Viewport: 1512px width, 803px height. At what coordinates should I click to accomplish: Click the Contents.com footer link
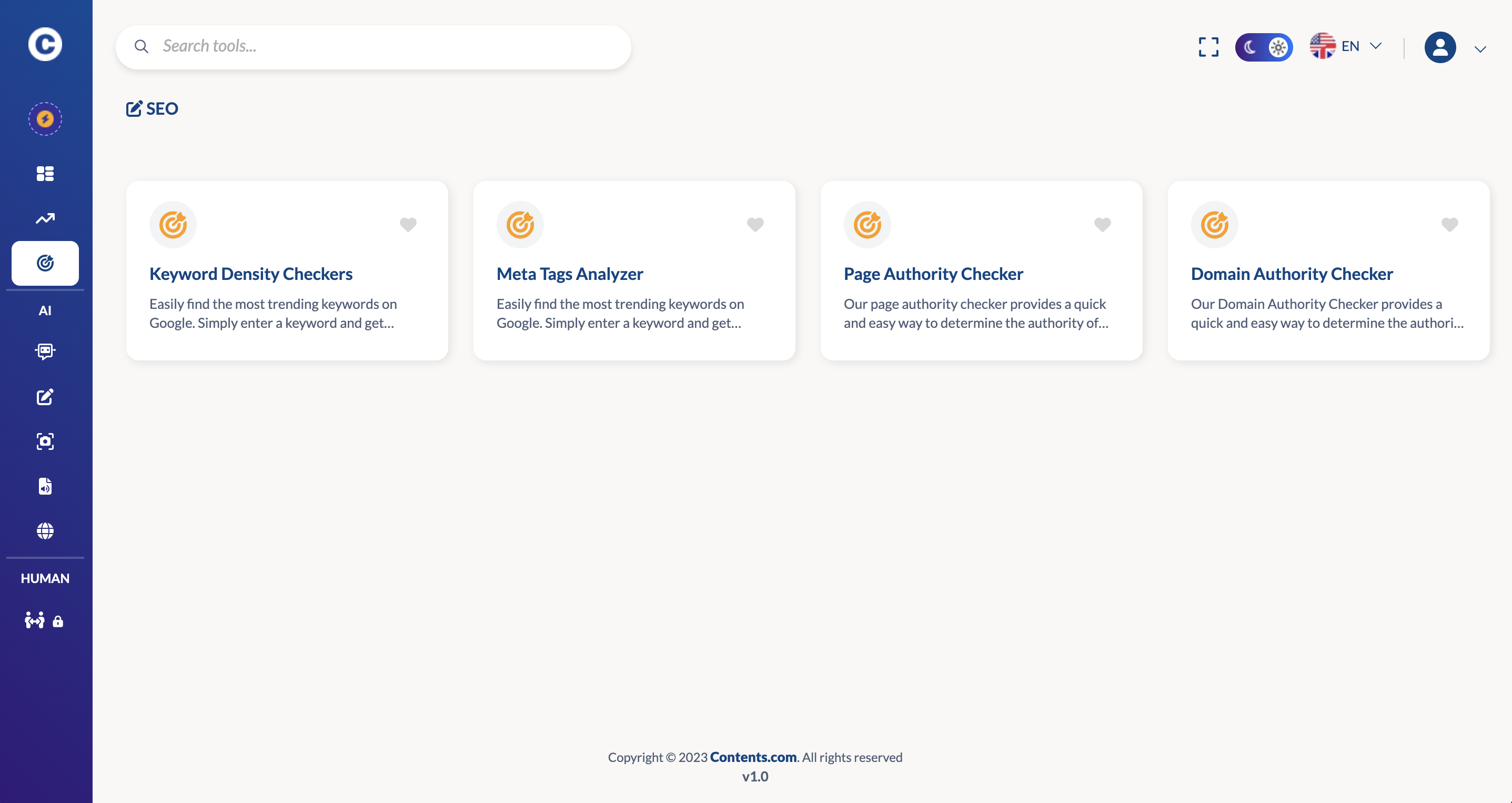752,757
